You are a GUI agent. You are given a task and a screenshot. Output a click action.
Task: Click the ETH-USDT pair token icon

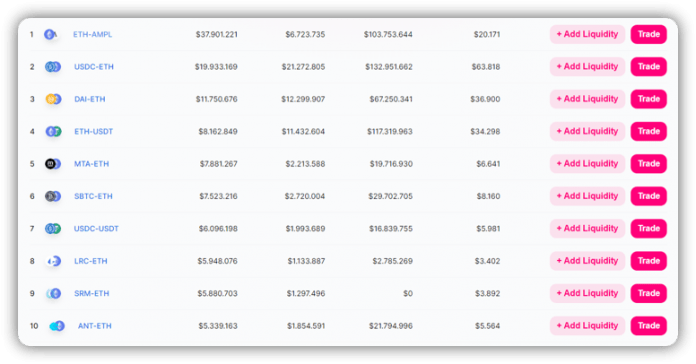(x=53, y=131)
